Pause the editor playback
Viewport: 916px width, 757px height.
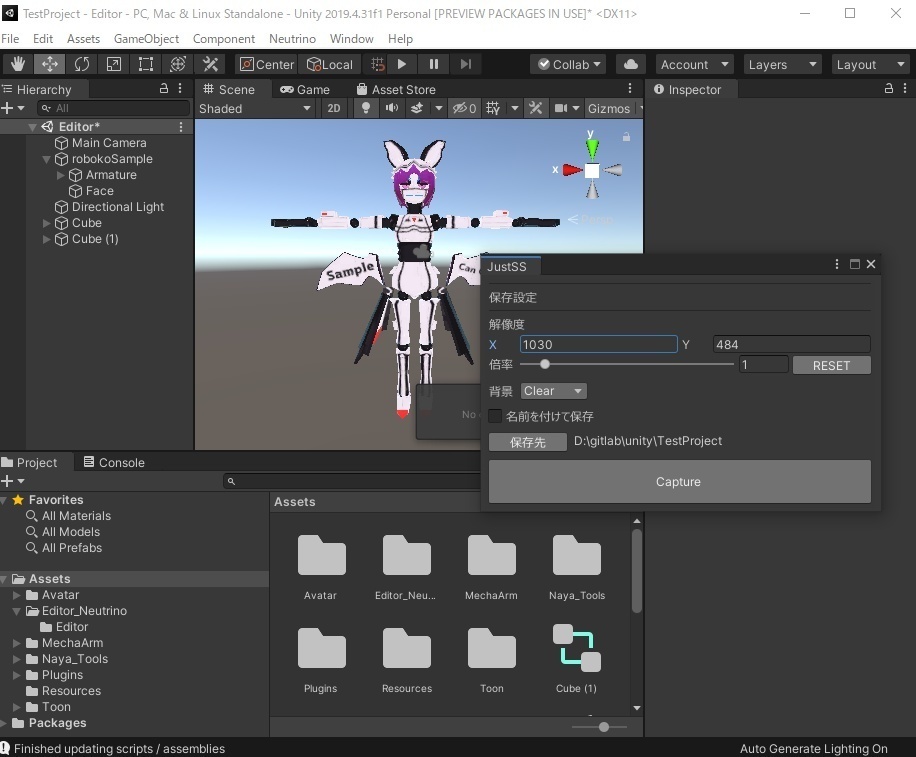pos(433,63)
